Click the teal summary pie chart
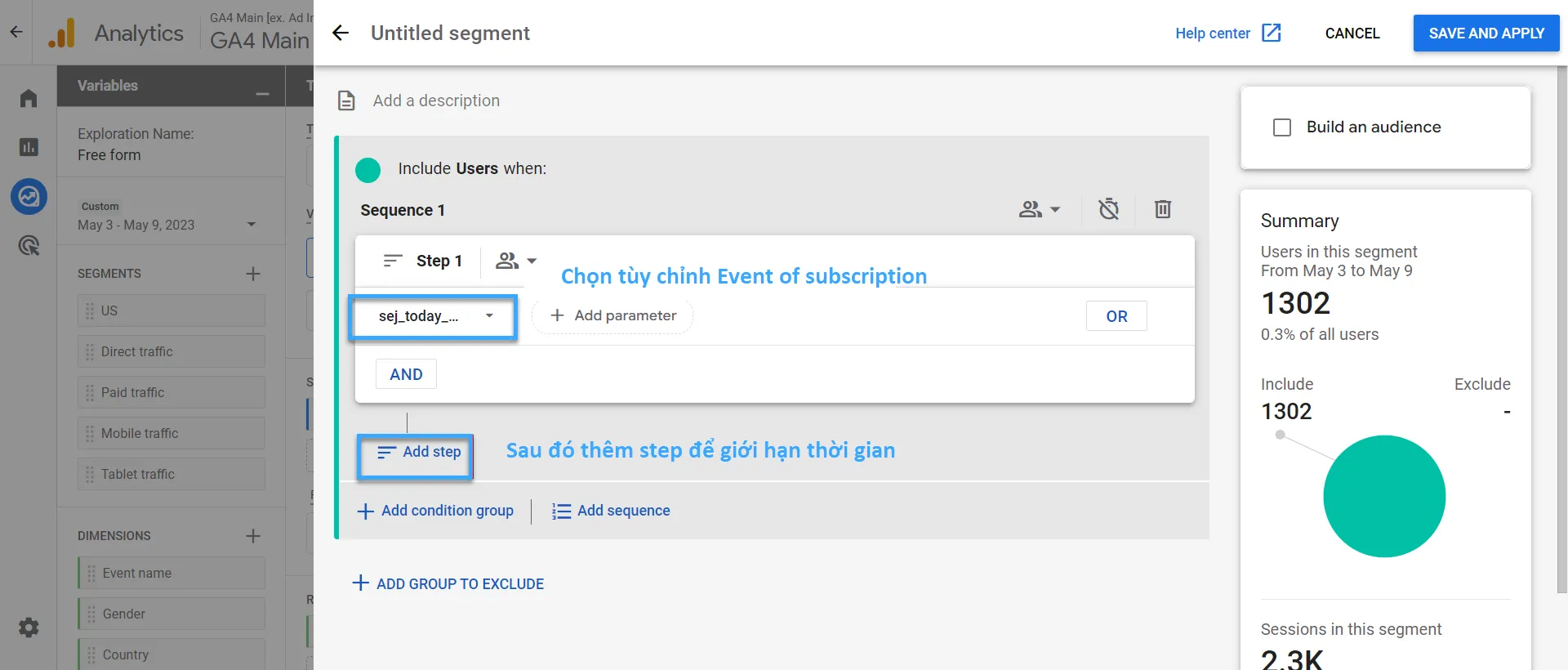 [1384, 496]
